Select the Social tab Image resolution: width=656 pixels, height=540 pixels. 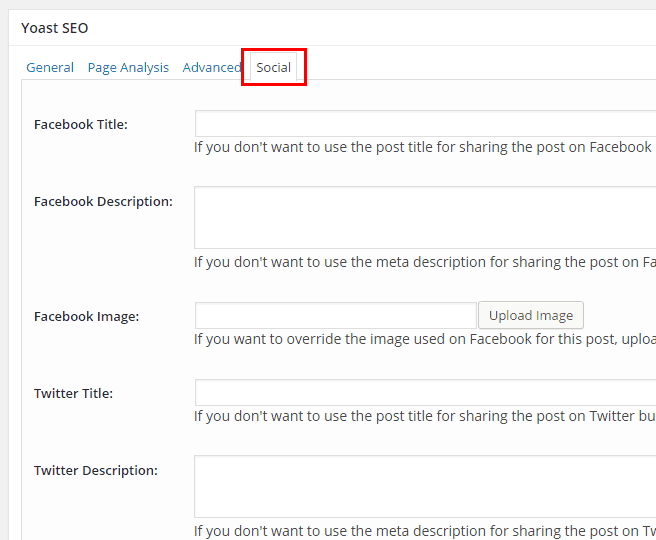pos(274,67)
